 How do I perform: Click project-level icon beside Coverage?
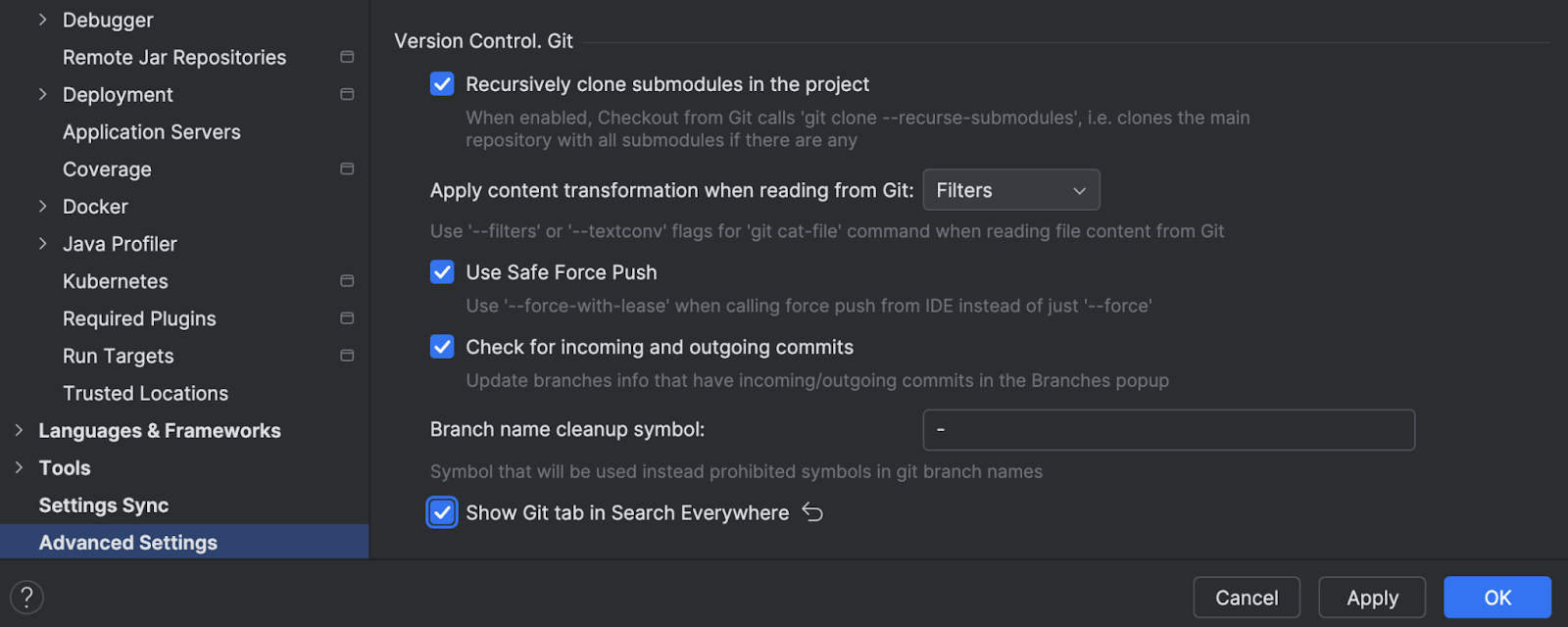(347, 169)
